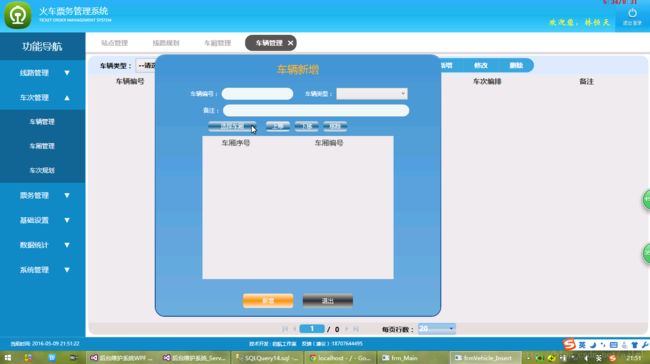Click the moon icon on IME bar
The image size is (650, 364).
coord(593,345)
